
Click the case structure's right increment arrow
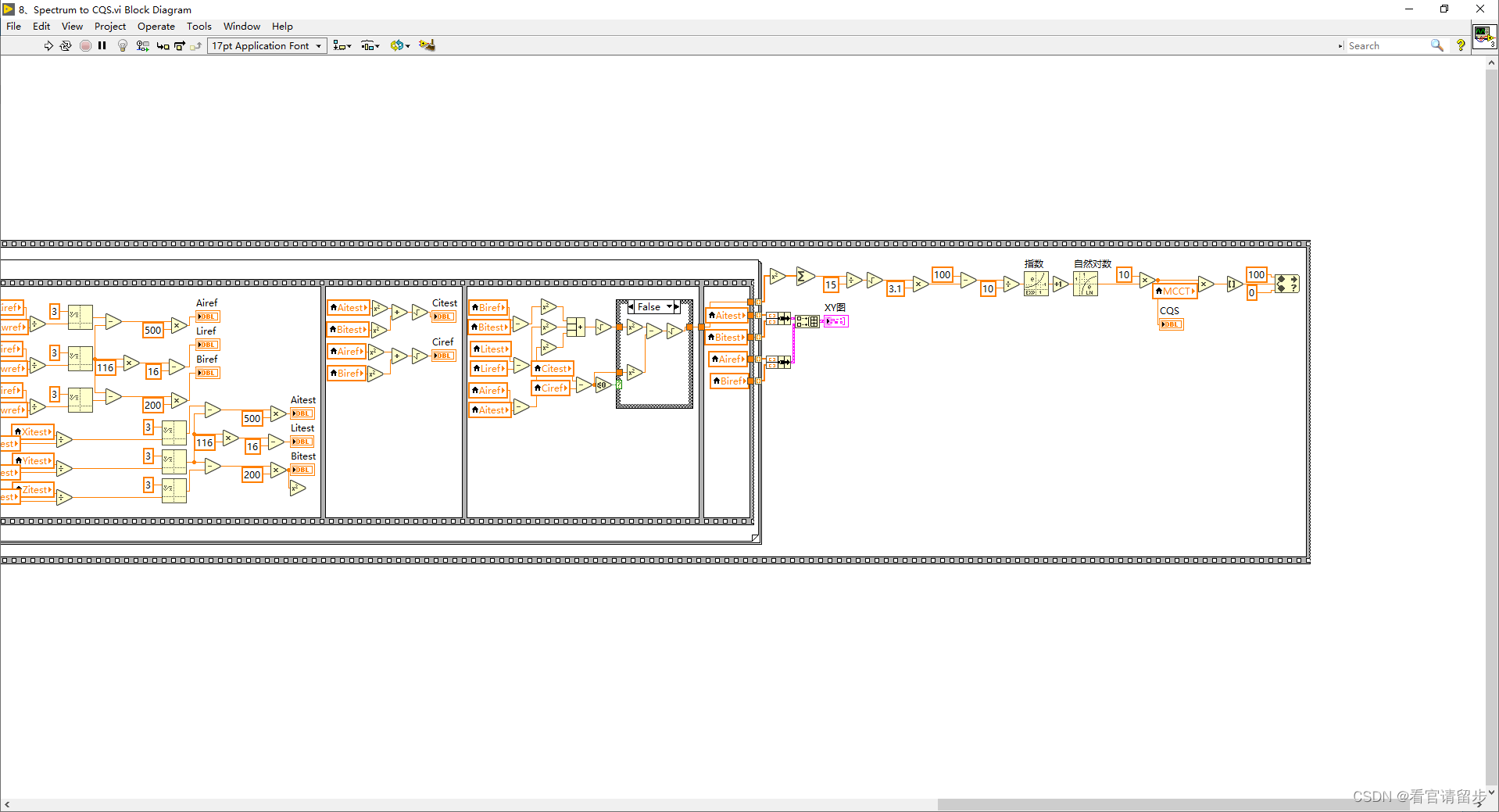(x=674, y=307)
